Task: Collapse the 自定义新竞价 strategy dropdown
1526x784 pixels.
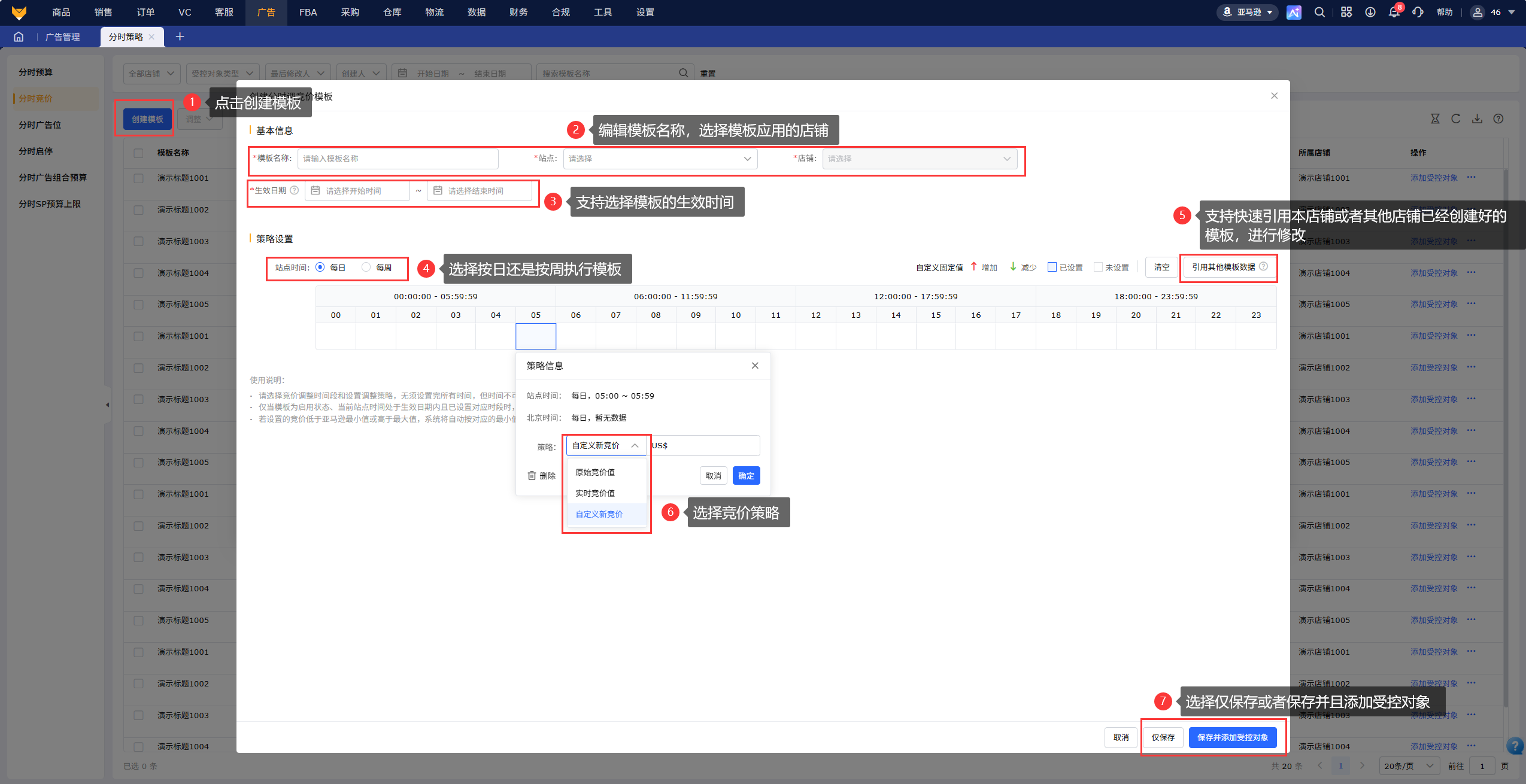Action: (x=606, y=445)
